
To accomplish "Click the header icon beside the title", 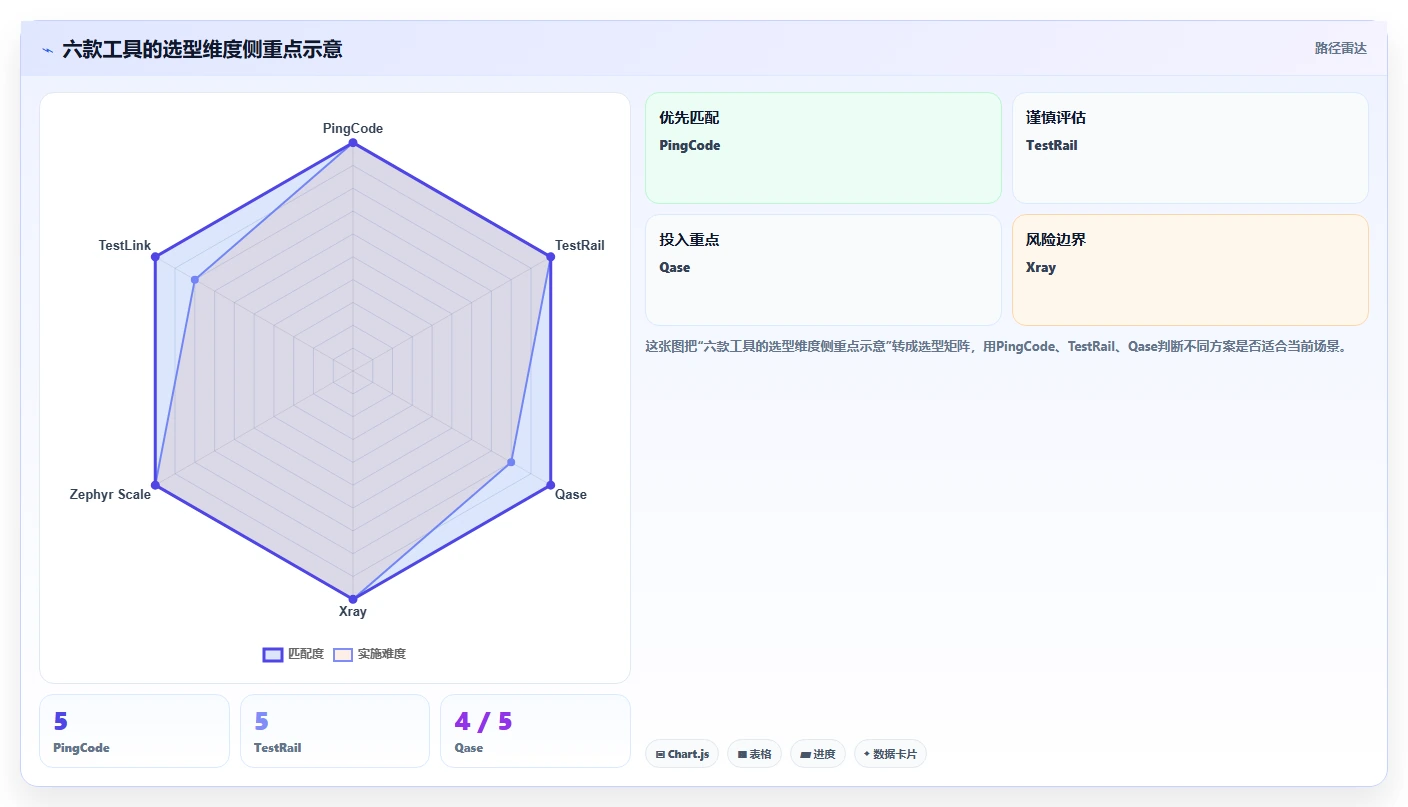I will coord(47,50).
